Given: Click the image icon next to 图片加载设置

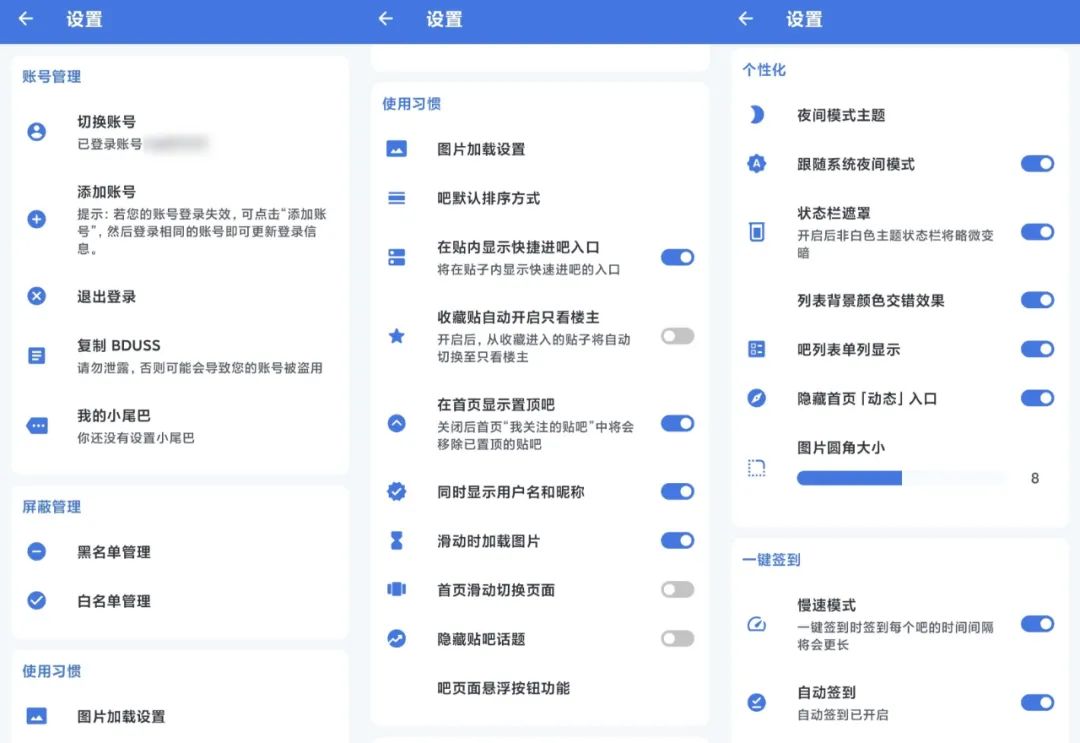Looking at the screenshot, I should (396, 150).
